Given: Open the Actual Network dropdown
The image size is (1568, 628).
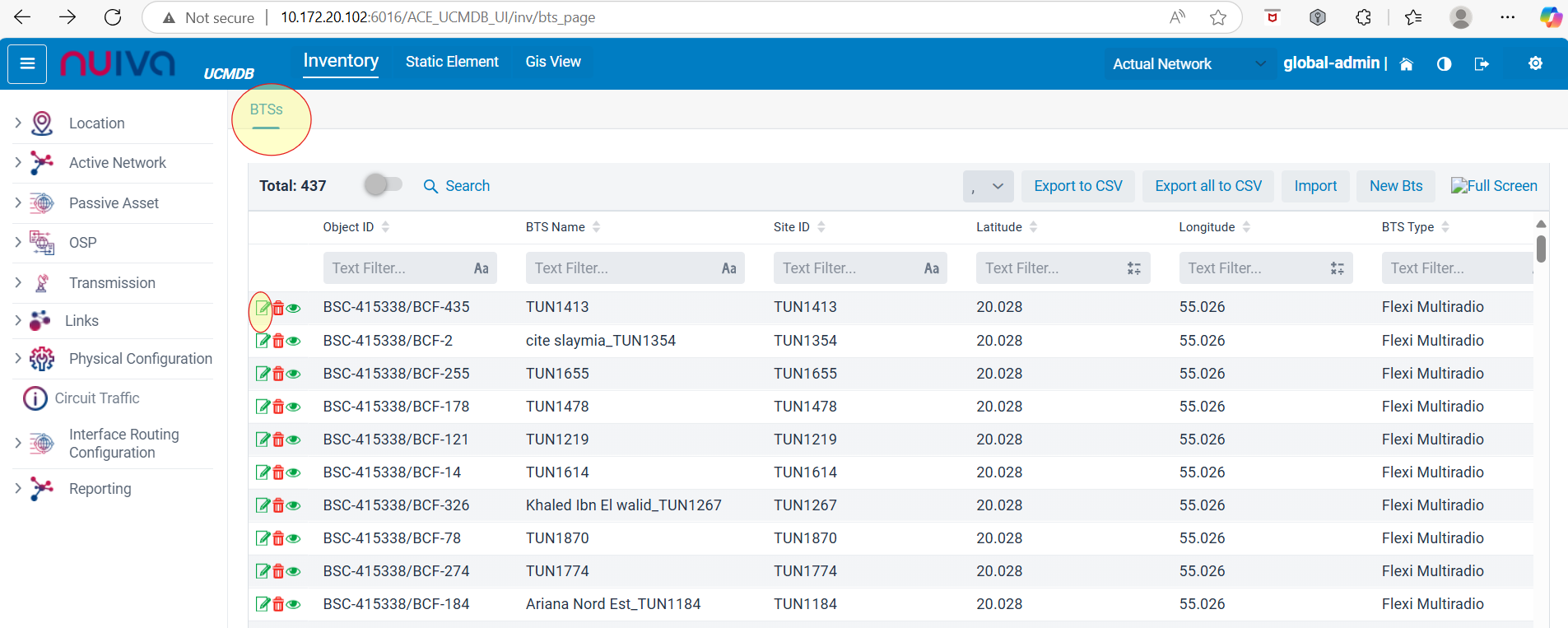Looking at the screenshot, I should [1188, 64].
